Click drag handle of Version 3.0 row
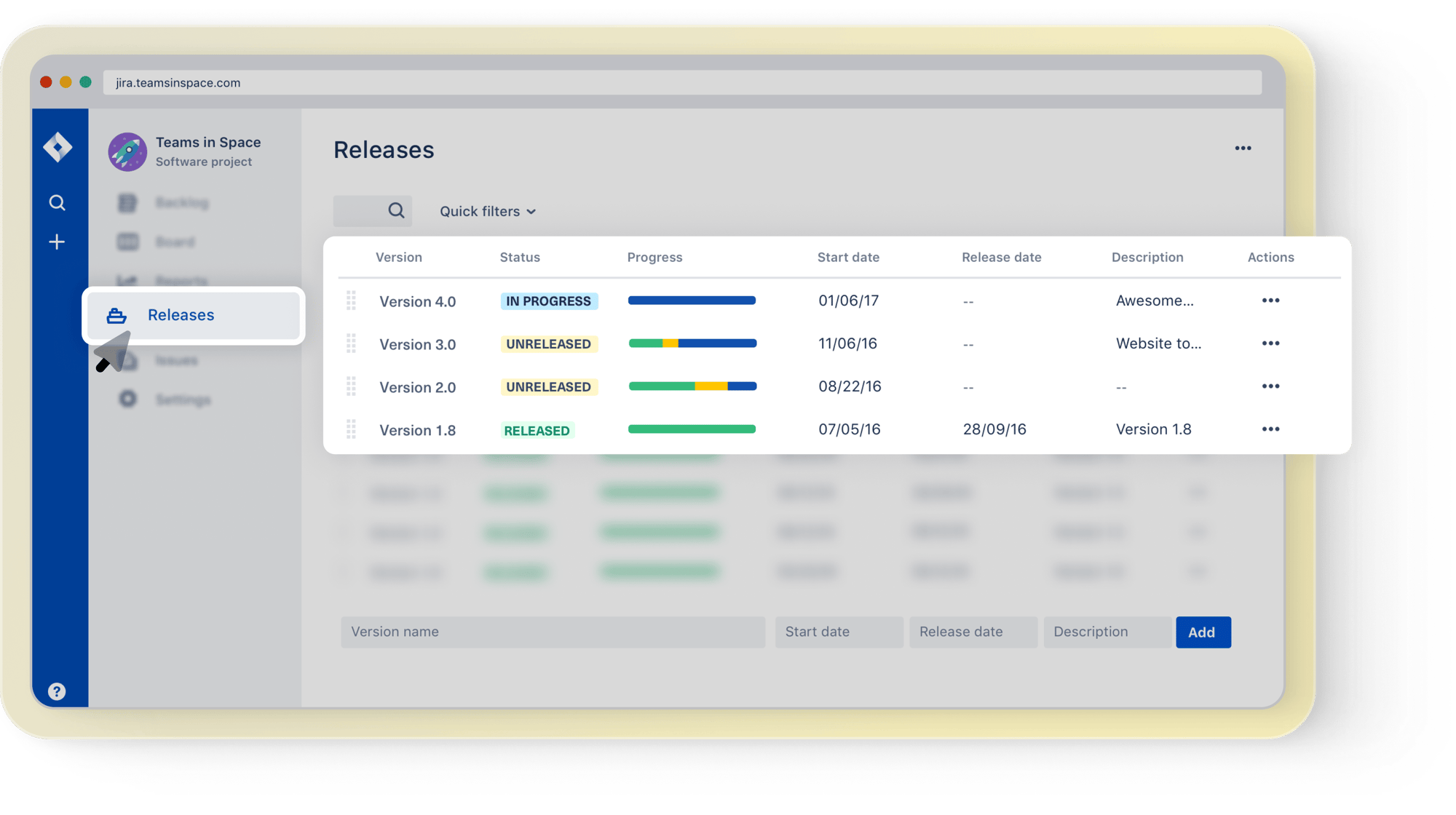The image size is (1456, 815). tap(351, 343)
